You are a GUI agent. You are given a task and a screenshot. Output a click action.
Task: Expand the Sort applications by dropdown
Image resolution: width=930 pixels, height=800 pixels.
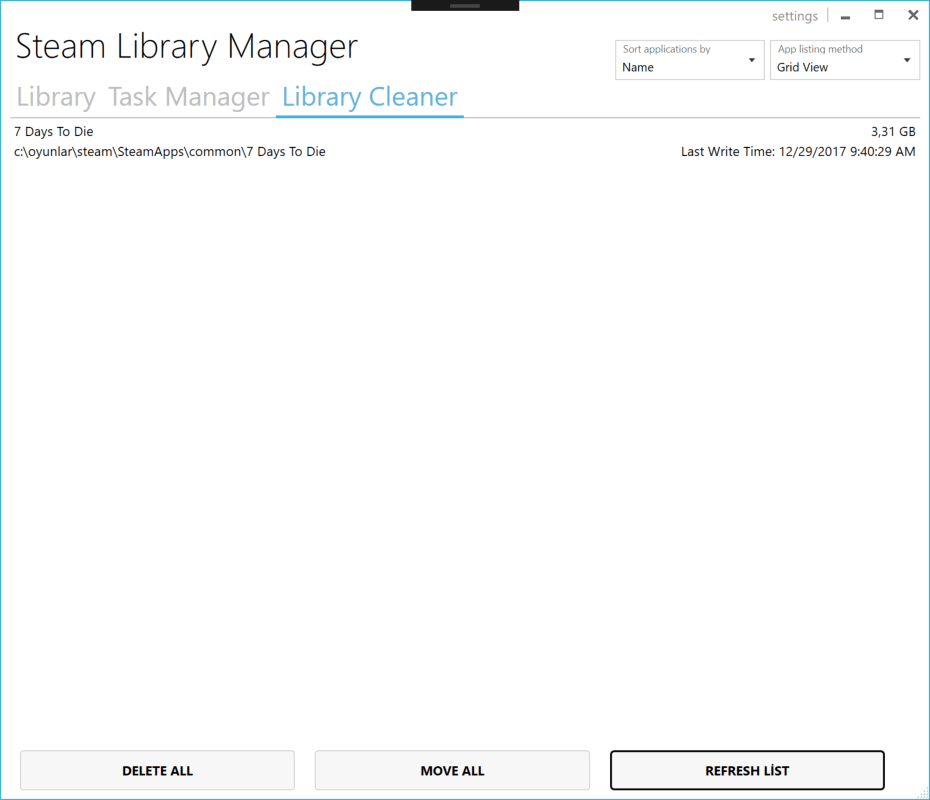tap(690, 60)
